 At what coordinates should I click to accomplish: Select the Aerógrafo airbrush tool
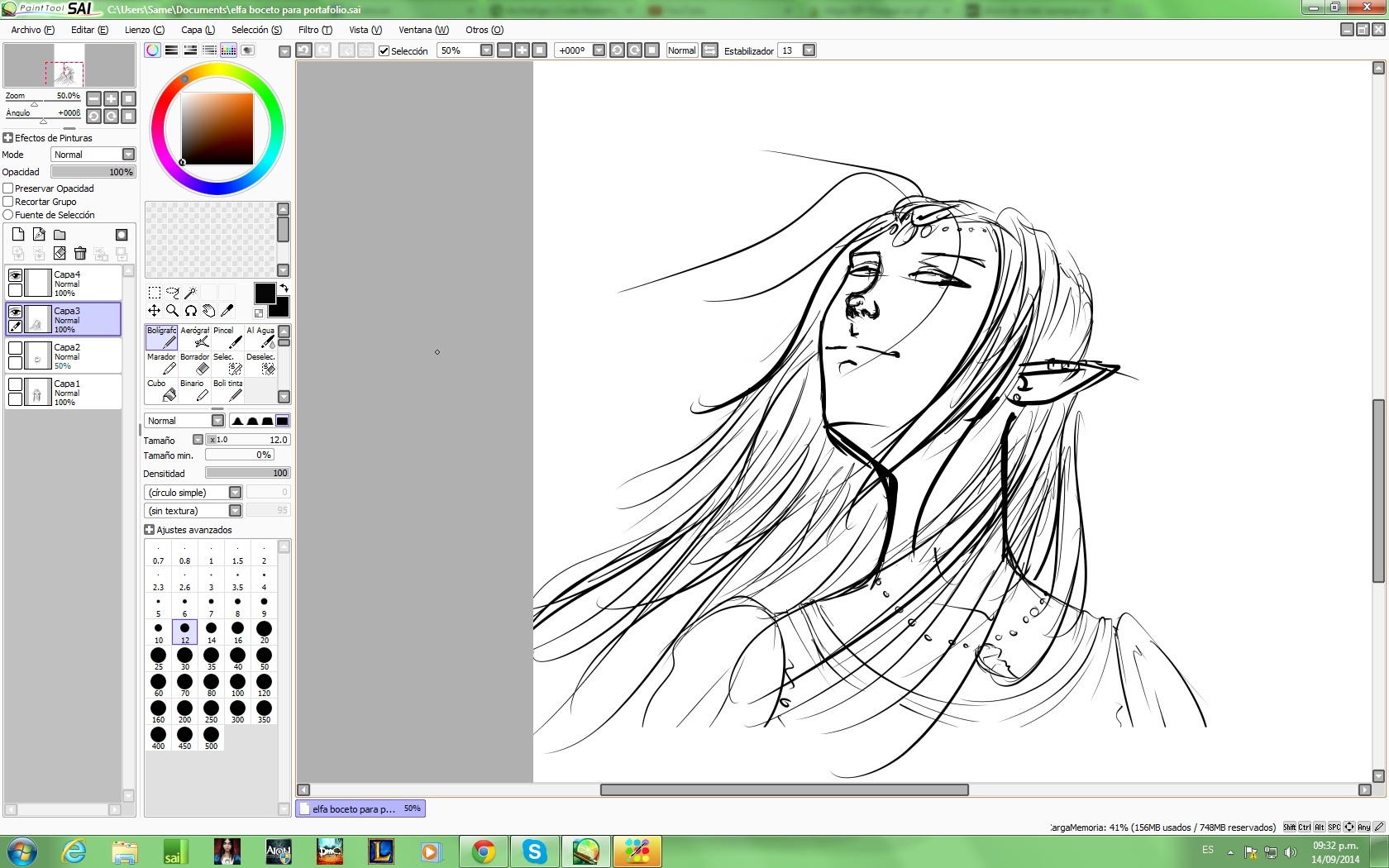(195, 337)
